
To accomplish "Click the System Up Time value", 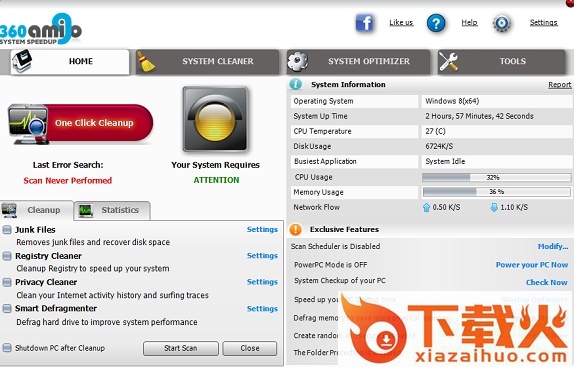I will (x=479, y=116).
